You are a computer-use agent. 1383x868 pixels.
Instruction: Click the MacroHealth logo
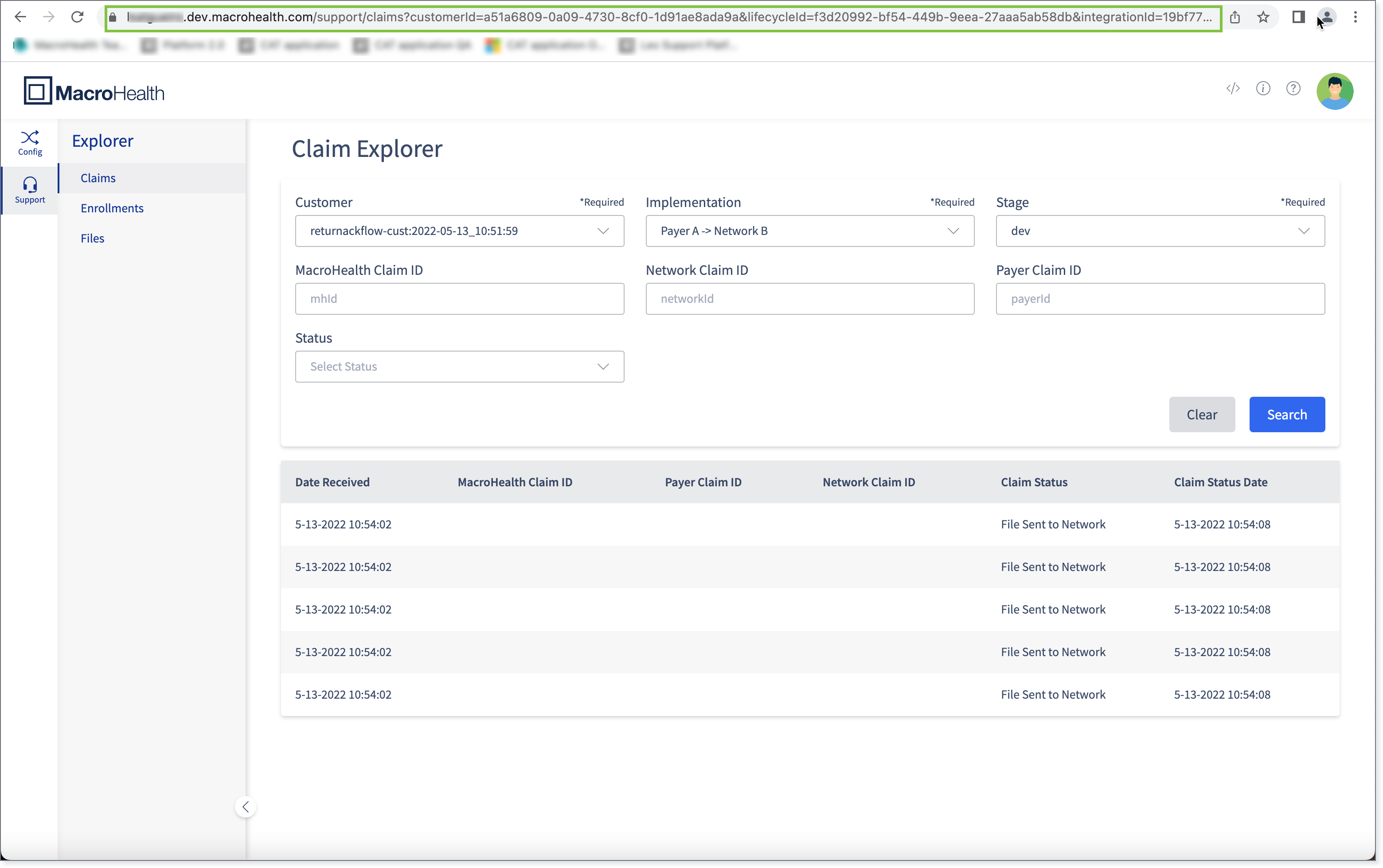(94, 91)
